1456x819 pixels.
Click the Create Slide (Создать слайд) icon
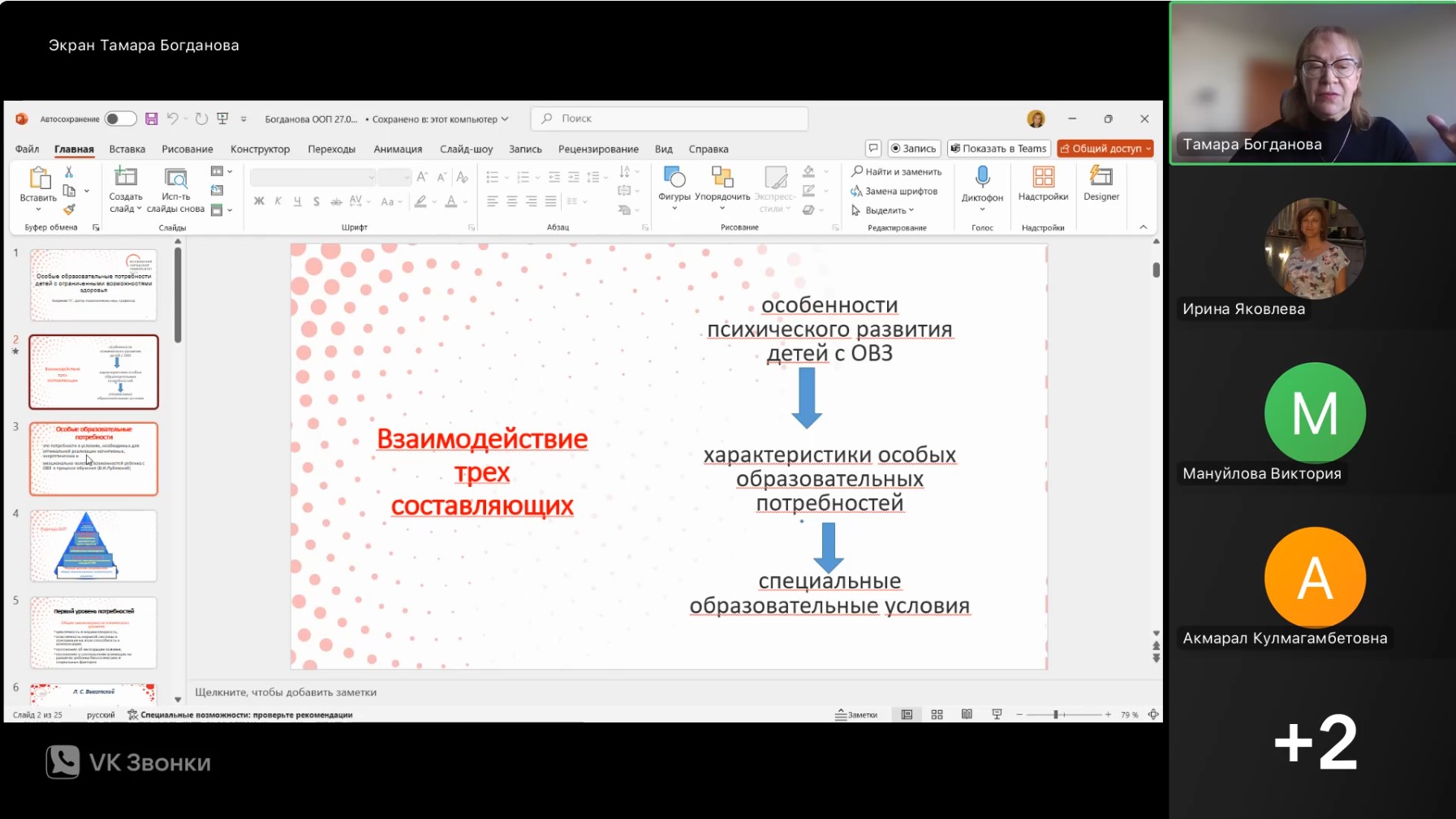[x=126, y=177]
